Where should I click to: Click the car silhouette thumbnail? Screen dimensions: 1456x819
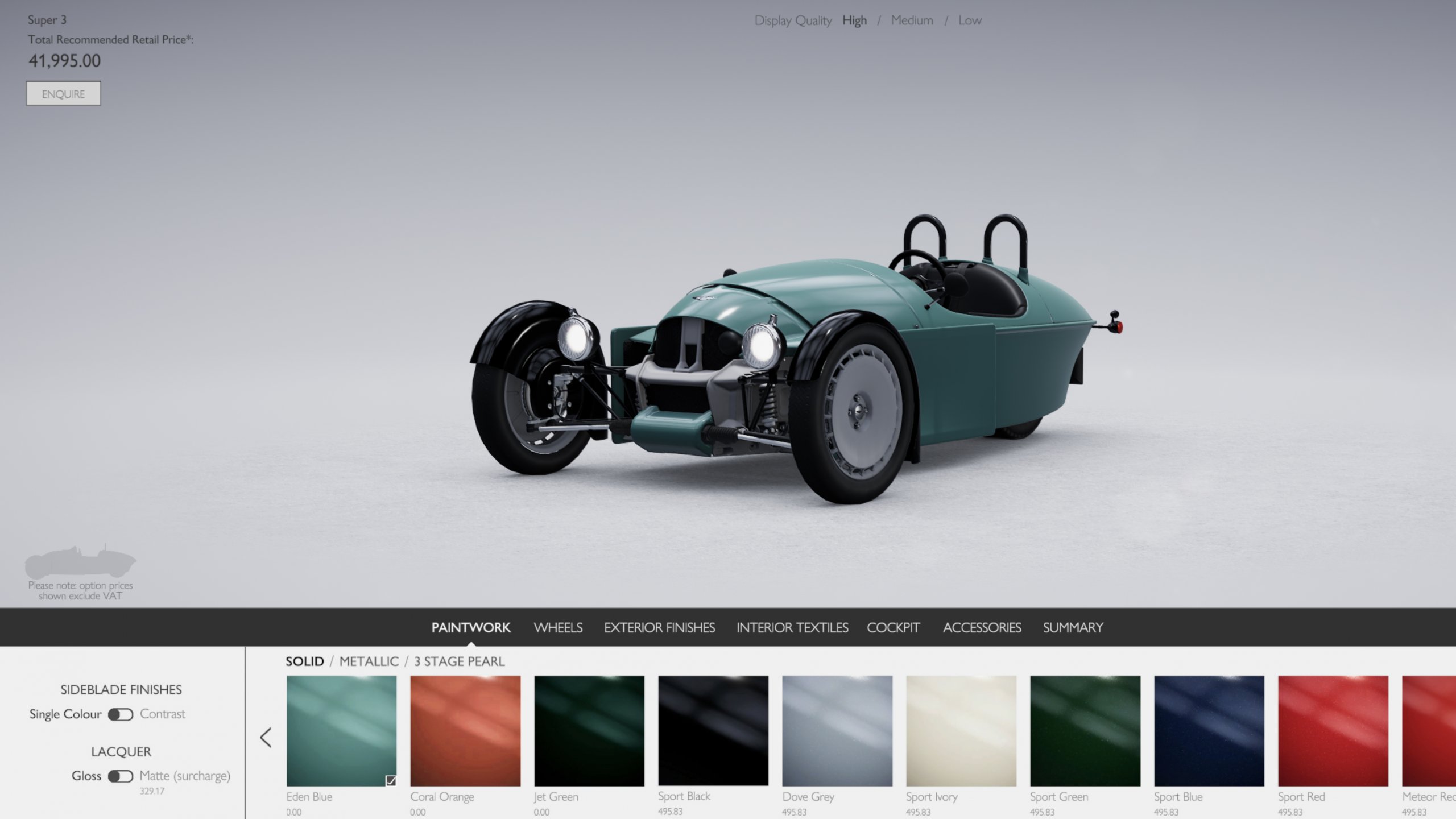pos(81,563)
